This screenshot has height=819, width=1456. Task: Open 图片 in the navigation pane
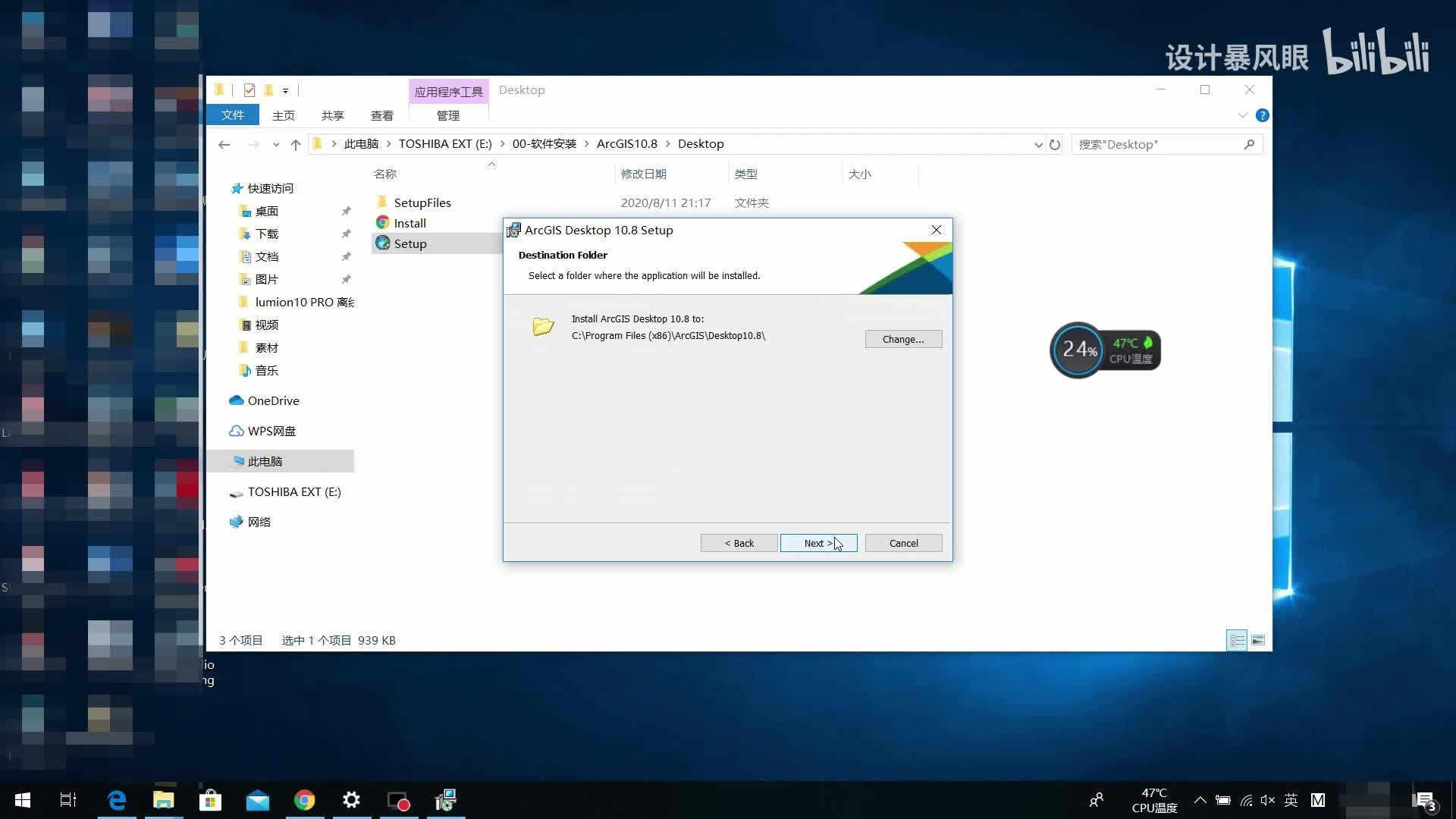click(266, 279)
